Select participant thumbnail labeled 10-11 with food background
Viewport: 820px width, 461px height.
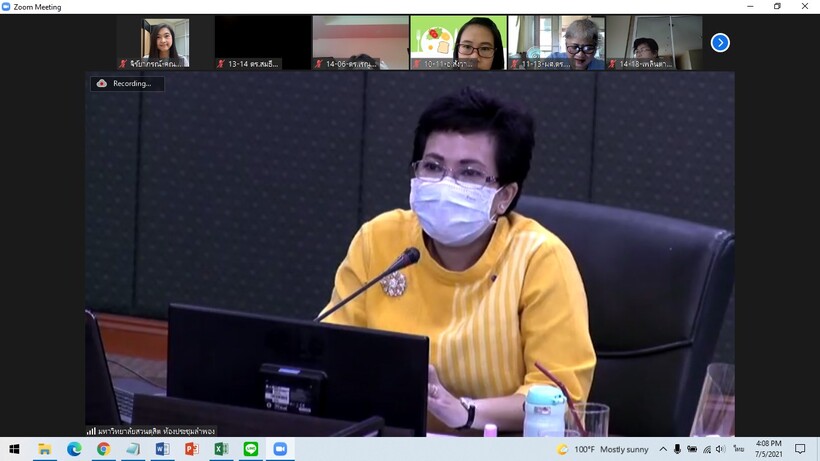click(459, 43)
